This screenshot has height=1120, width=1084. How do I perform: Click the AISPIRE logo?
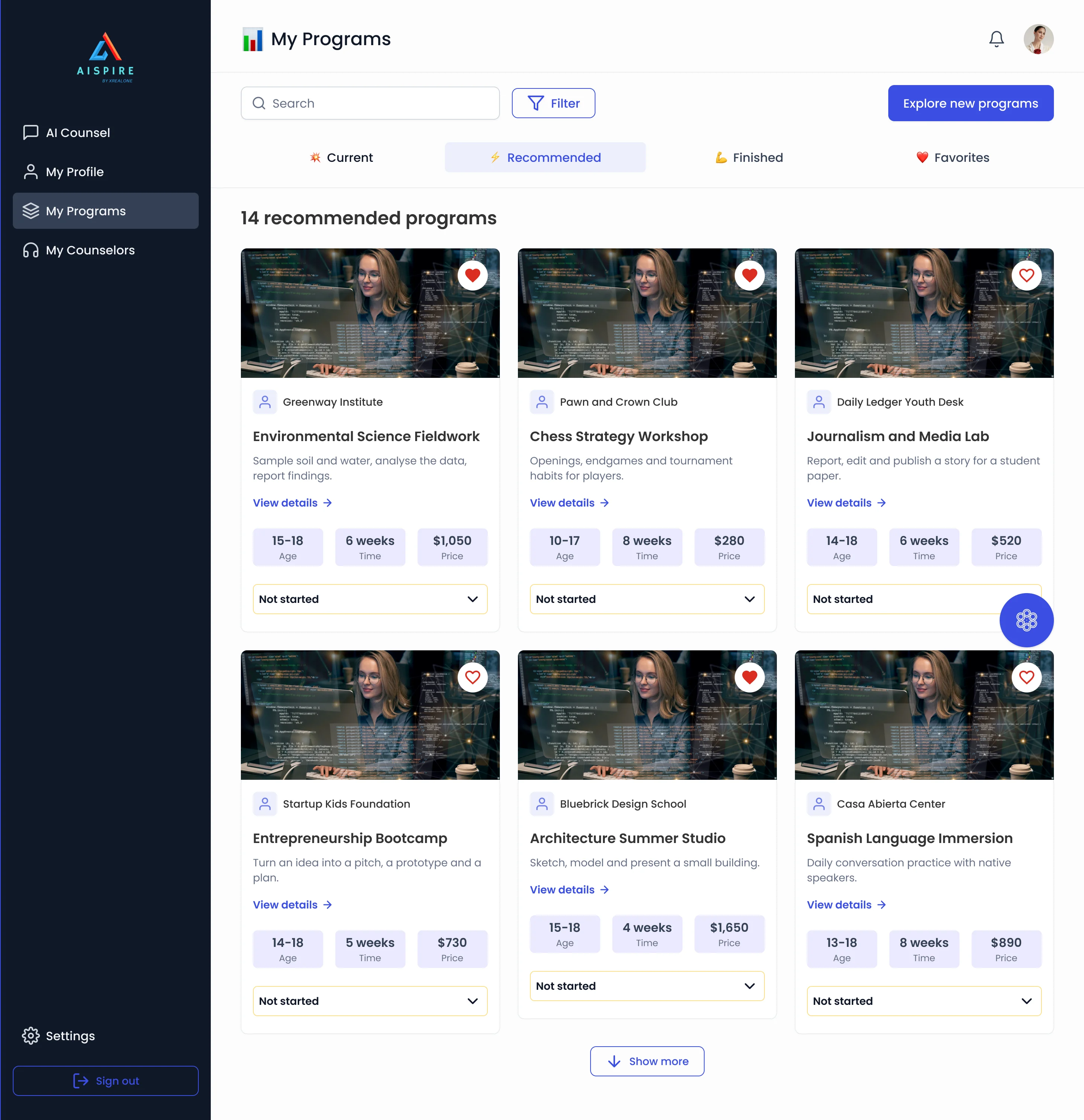(106, 57)
